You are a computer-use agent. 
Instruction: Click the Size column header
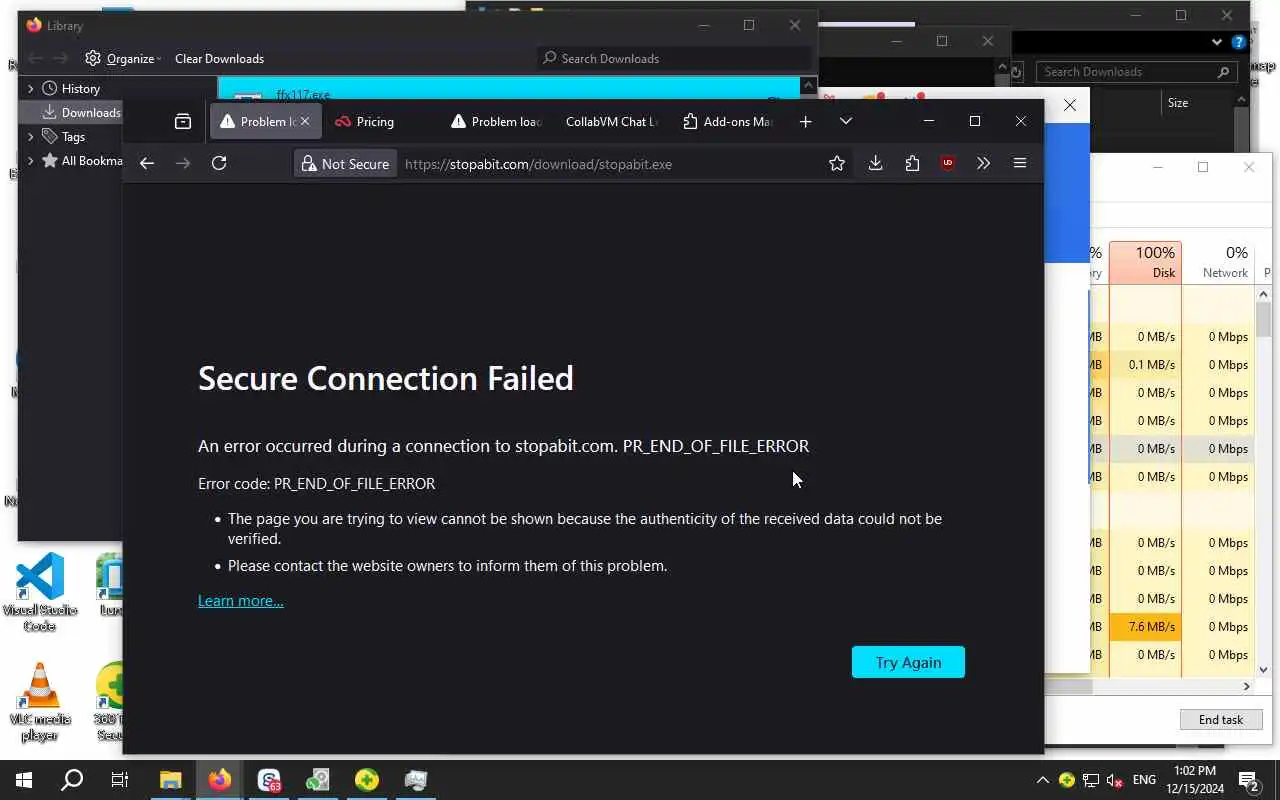coord(1178,103)
